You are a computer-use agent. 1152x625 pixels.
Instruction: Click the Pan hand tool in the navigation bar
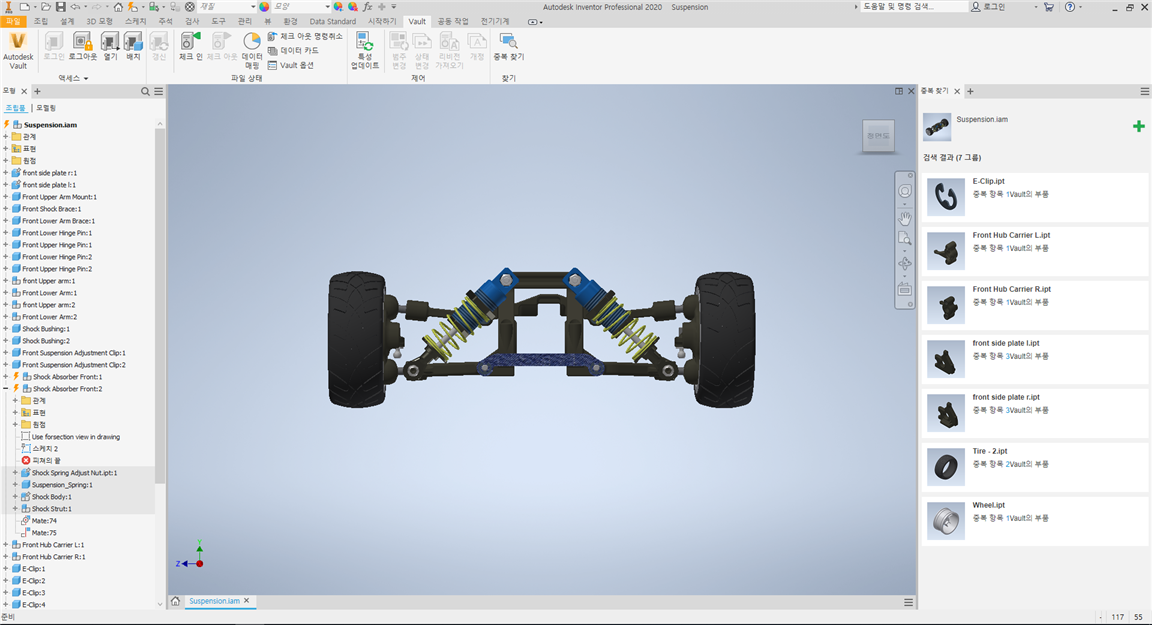pos(904,218)
